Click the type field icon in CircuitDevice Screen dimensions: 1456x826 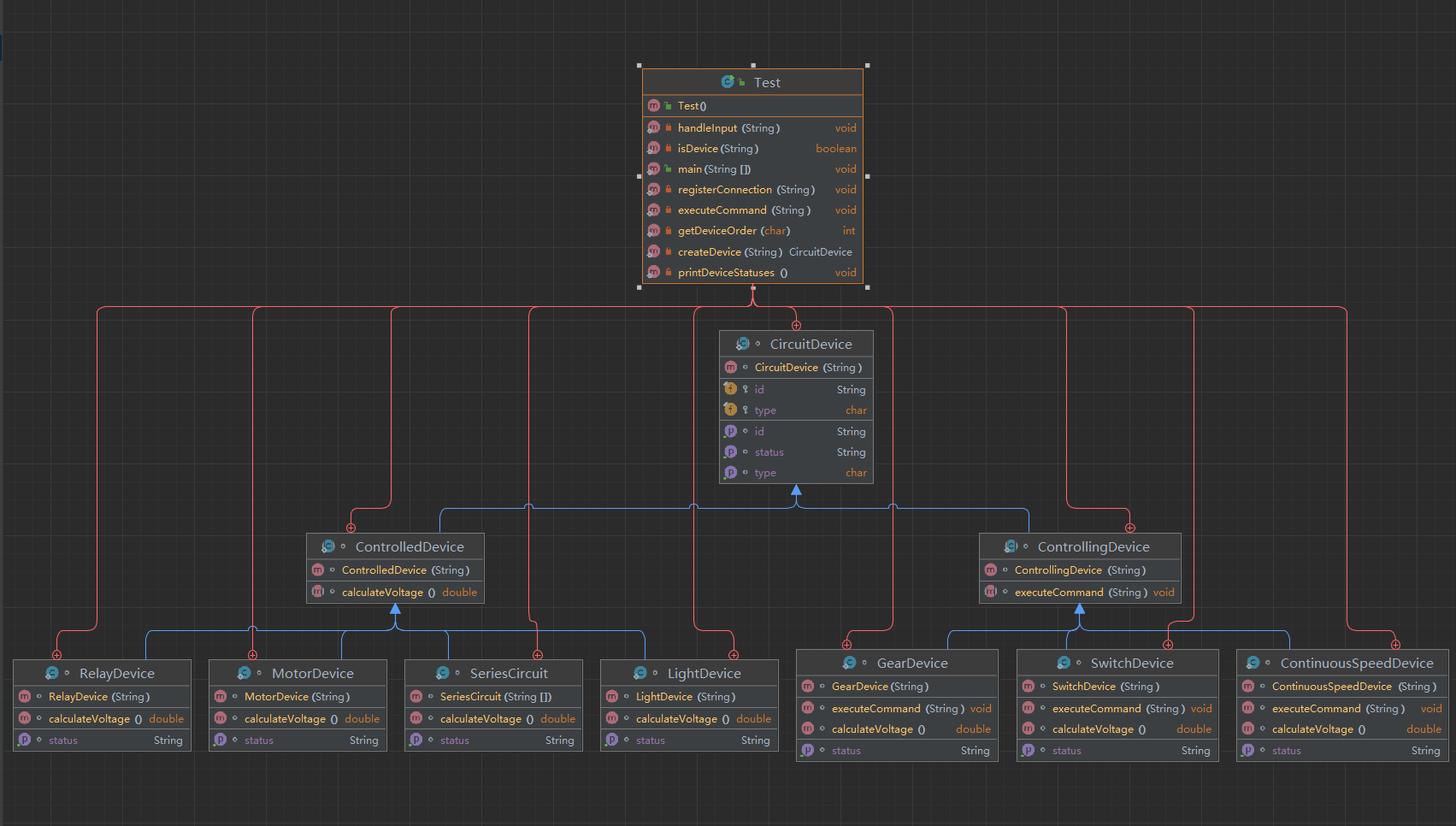click(730, 410)
